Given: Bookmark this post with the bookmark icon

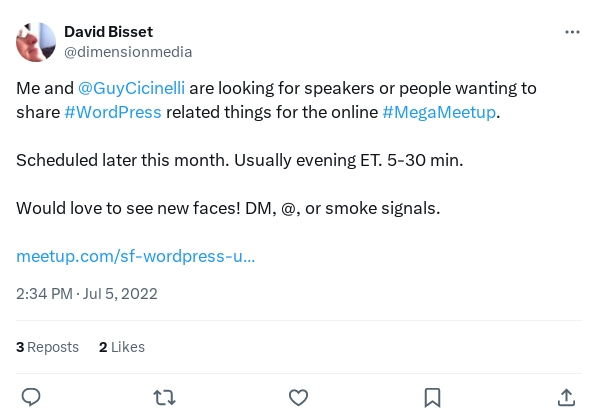Looking at the screenshot, I should (x=432, y=398).
